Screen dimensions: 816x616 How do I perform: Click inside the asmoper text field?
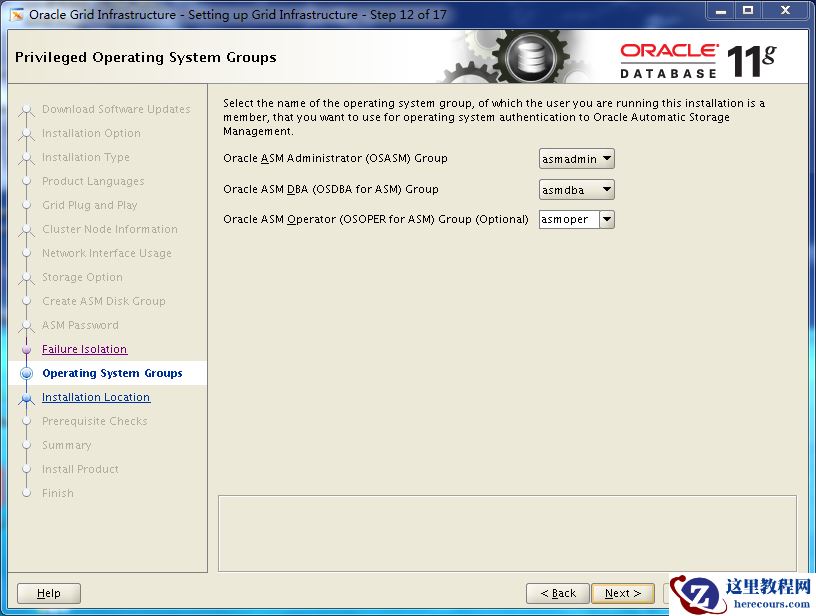(x=569, y=220)
